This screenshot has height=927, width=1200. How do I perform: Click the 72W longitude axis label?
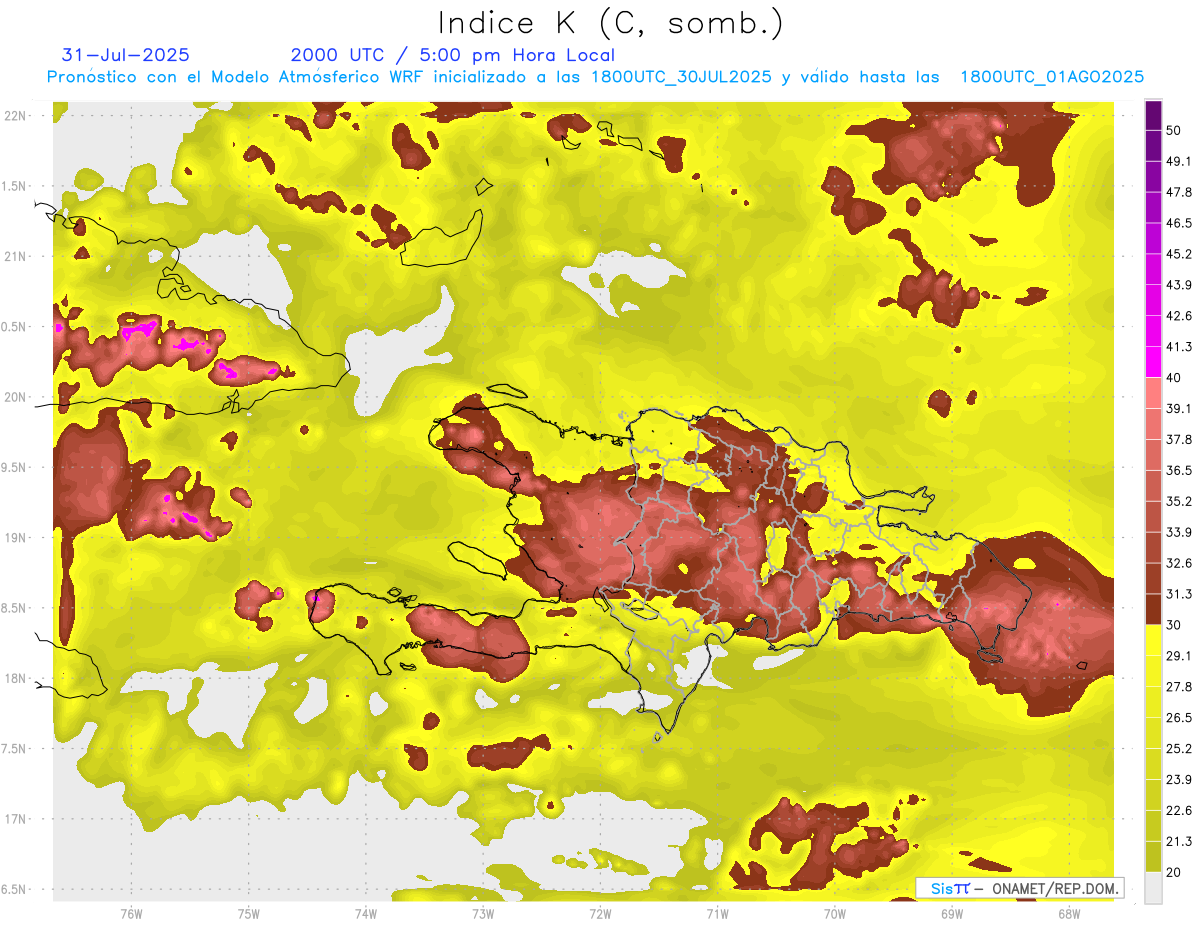tap(600, 913)
